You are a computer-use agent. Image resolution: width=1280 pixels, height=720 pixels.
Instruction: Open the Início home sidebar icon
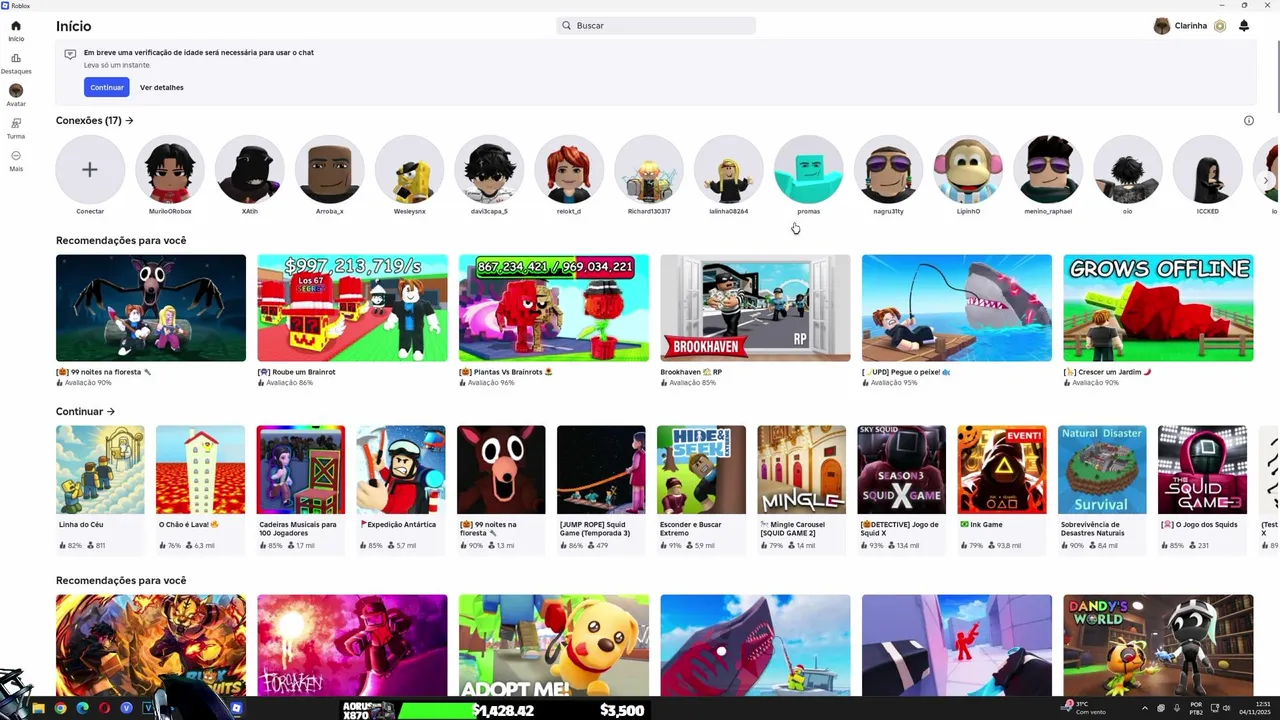[x=16, y=30]
